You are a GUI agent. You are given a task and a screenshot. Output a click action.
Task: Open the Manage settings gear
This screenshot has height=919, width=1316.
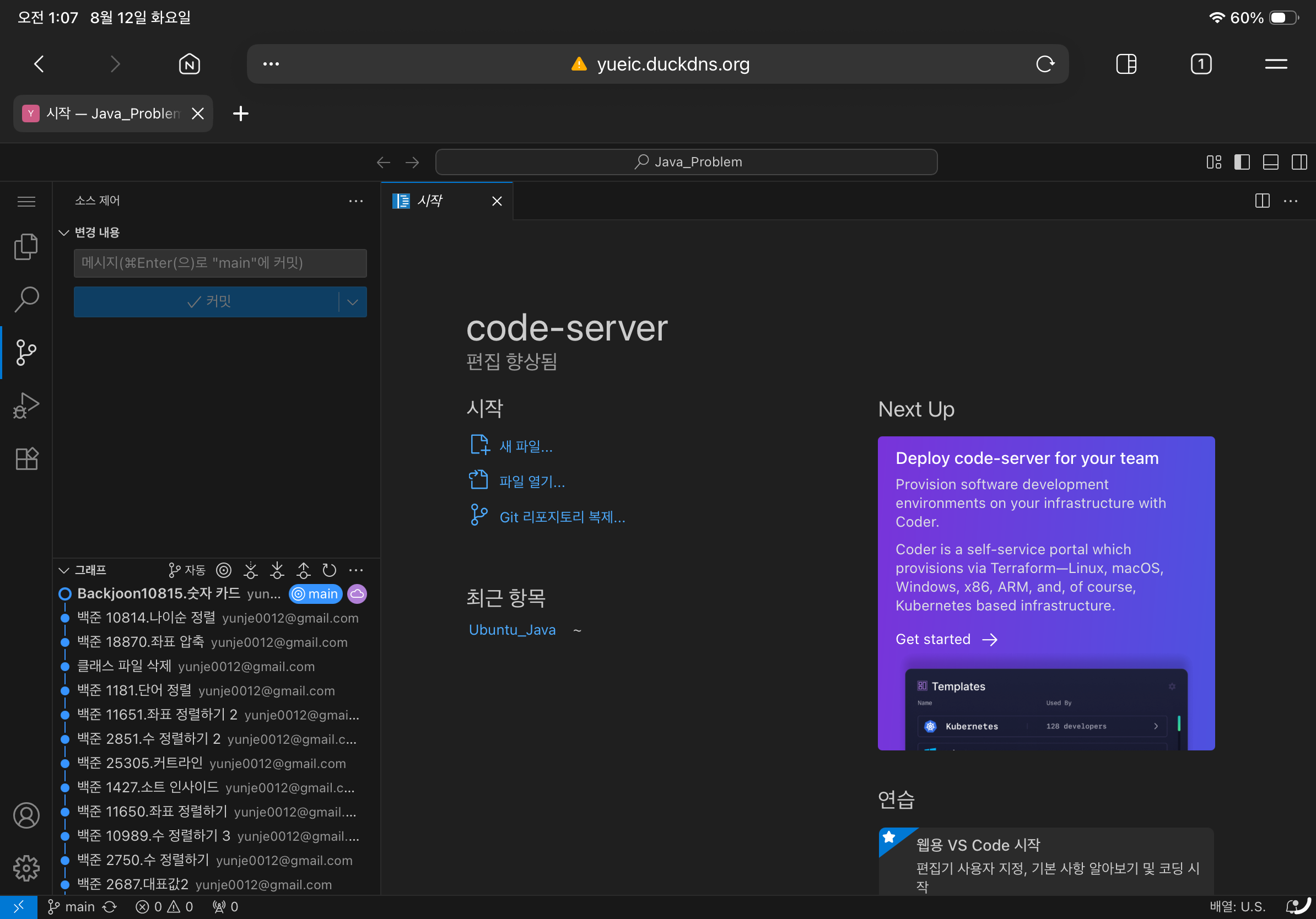tap(26, 868)
